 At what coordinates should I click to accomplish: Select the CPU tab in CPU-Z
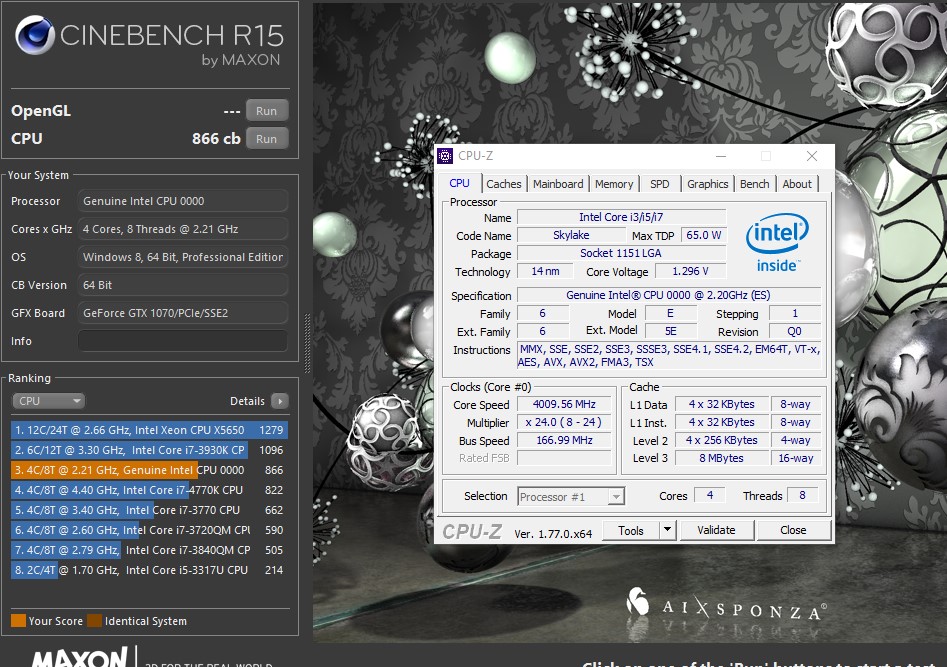click(x=460, y=183)
